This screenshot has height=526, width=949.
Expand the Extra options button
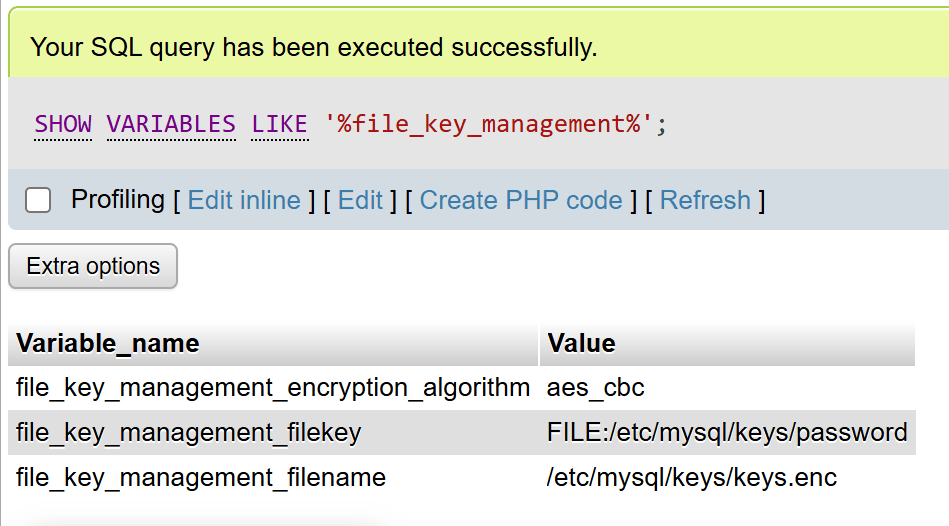pyautogui.click(x=93, y=267)
